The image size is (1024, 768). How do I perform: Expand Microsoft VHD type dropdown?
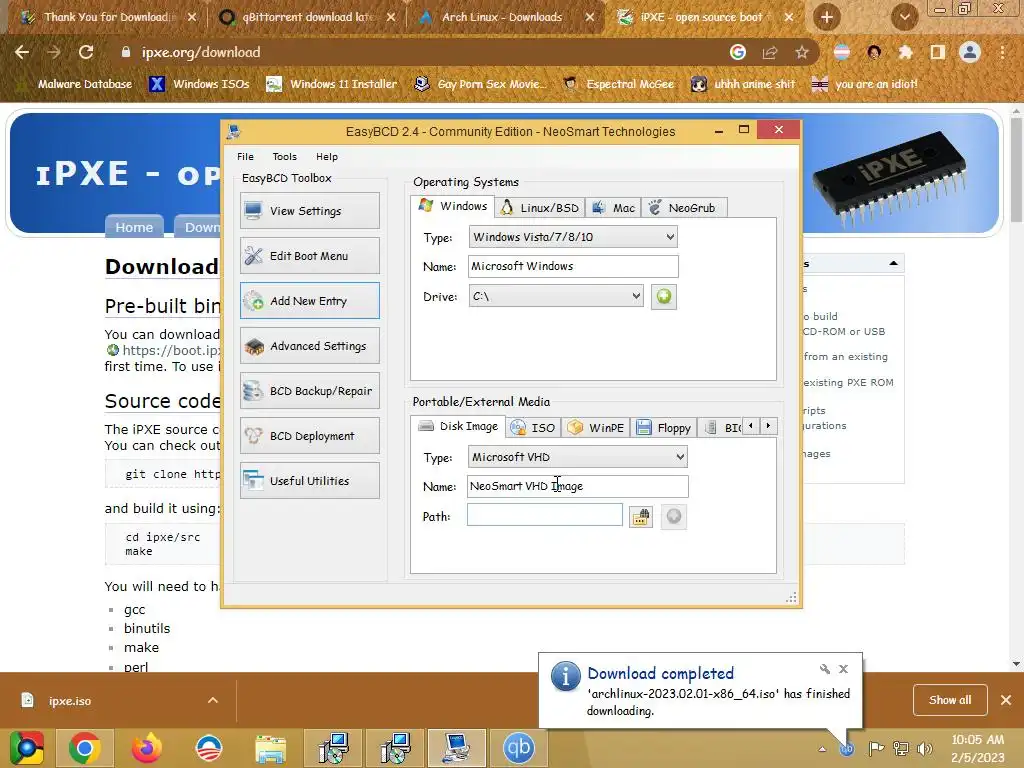(577, 457)
